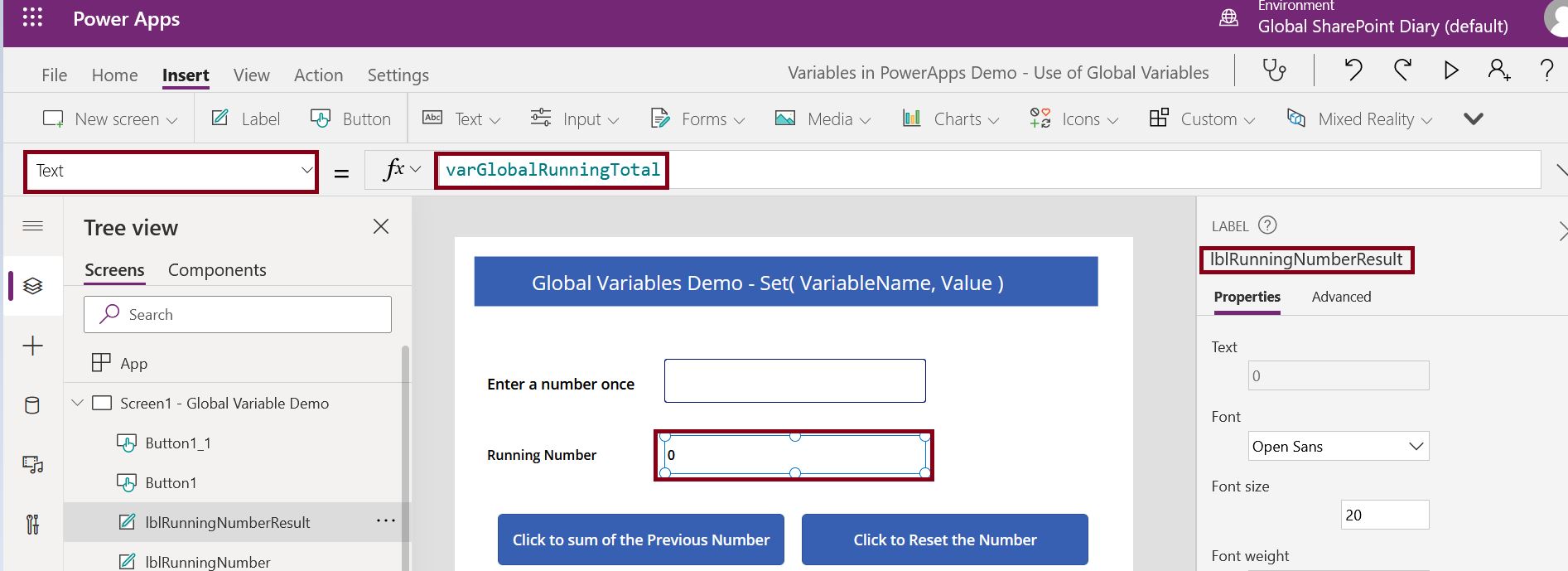
Task: Open the Share user icon
Action: click(1498, 70)
